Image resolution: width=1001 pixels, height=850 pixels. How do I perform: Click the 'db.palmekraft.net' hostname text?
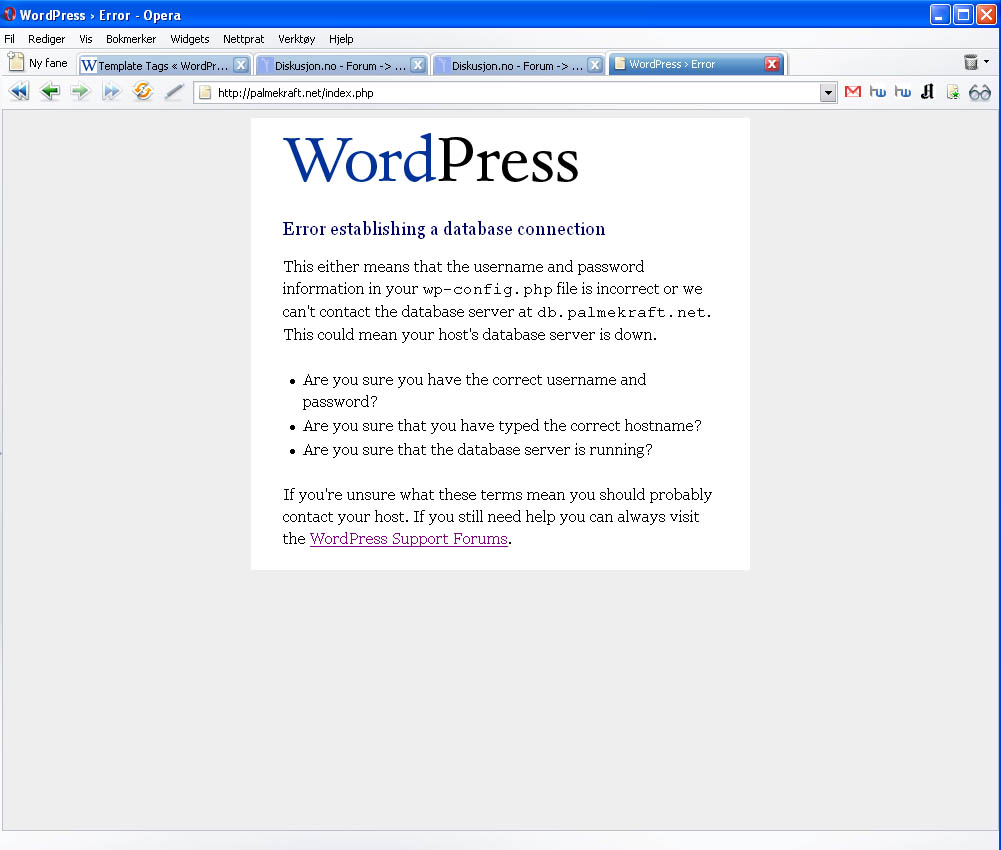click(621, 312)
